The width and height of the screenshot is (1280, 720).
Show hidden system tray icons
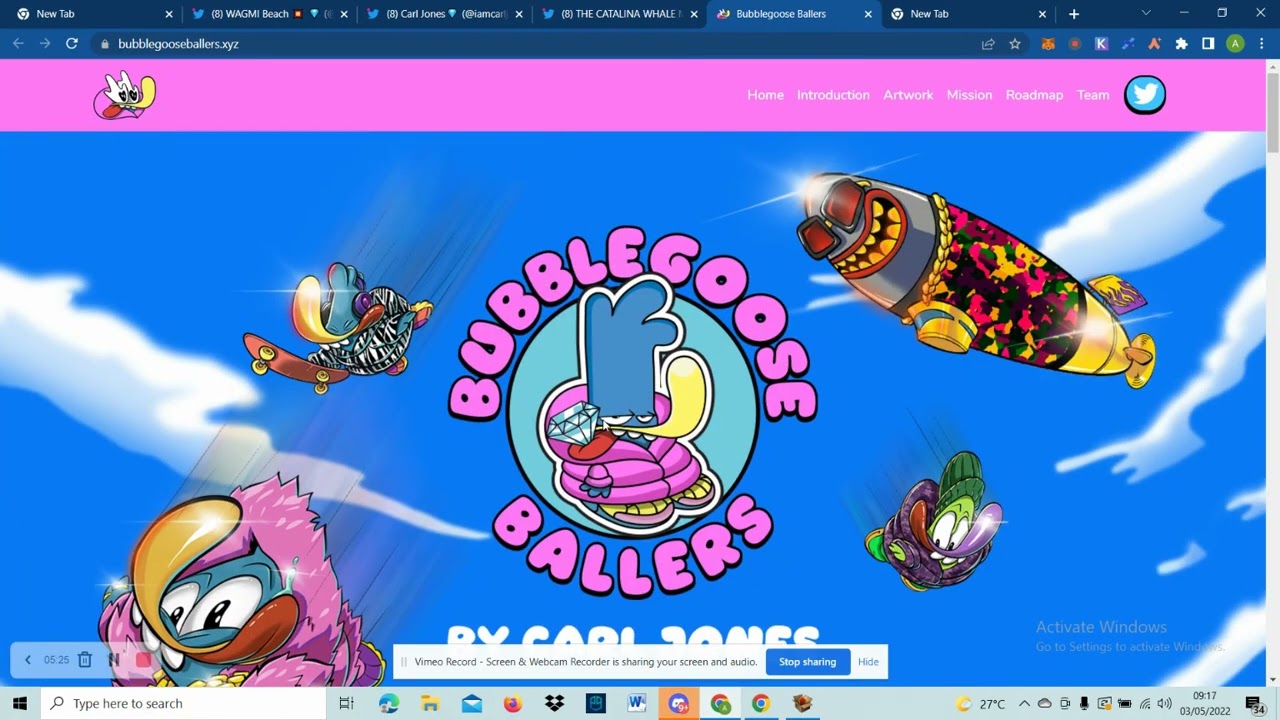1024,703
